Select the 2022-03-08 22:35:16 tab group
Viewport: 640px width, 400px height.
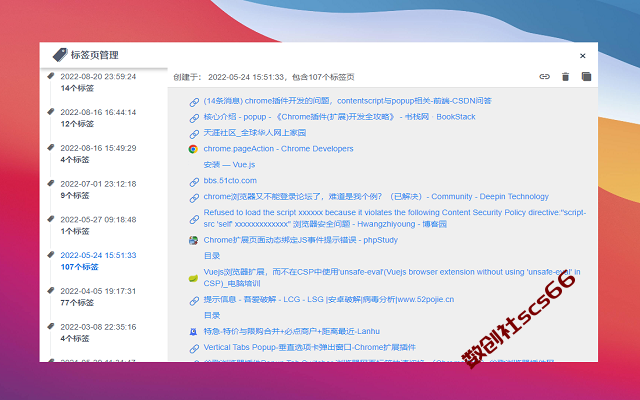point(98,327)
